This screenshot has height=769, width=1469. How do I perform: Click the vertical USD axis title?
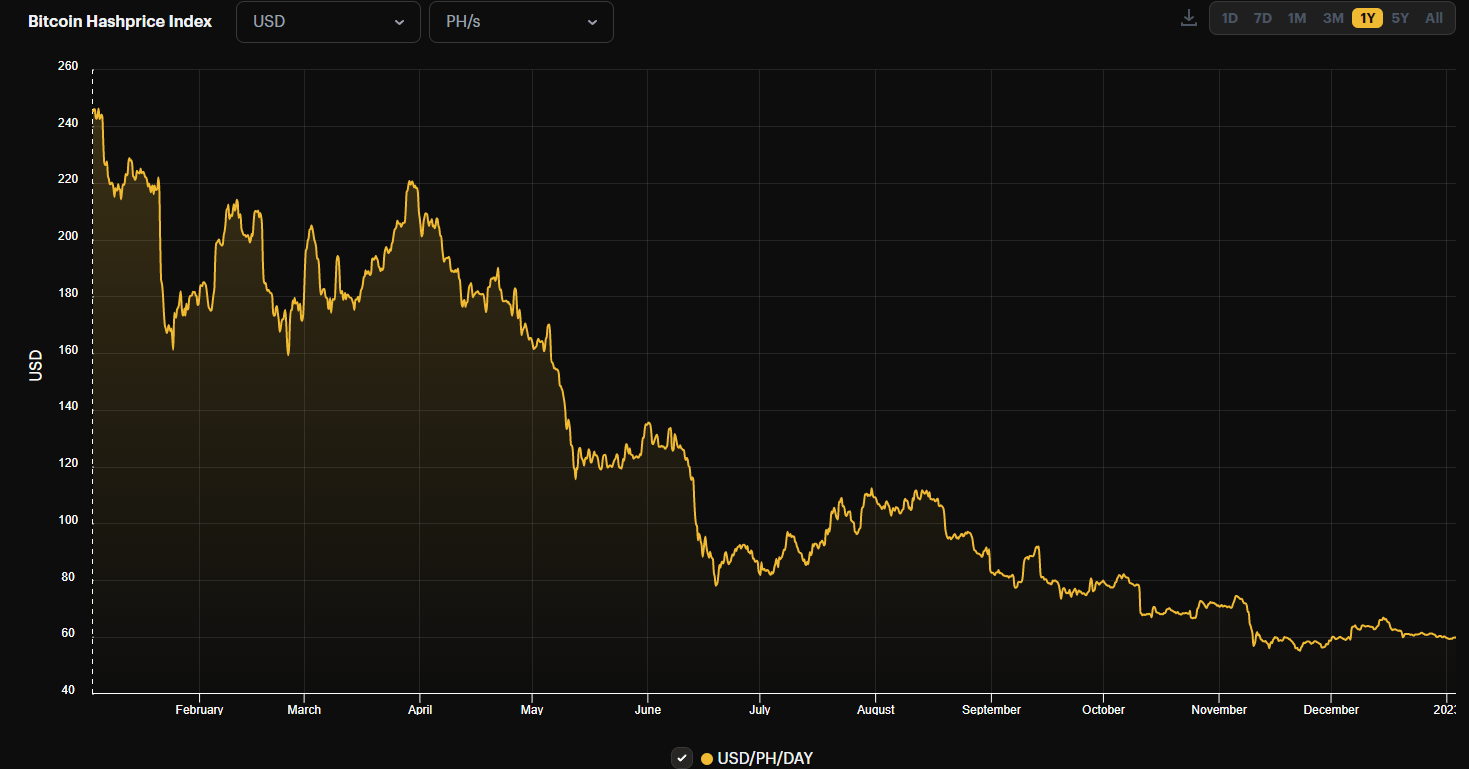36,365
